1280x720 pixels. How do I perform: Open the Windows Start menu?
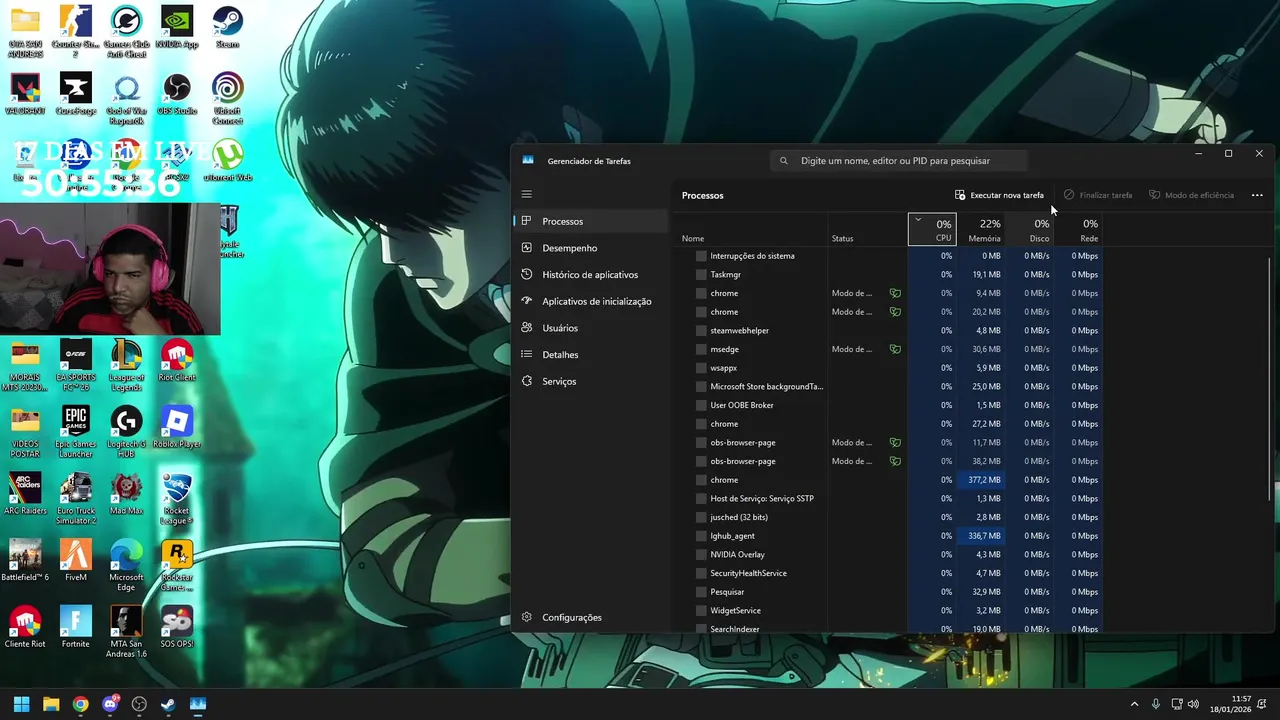pos(22,704)
